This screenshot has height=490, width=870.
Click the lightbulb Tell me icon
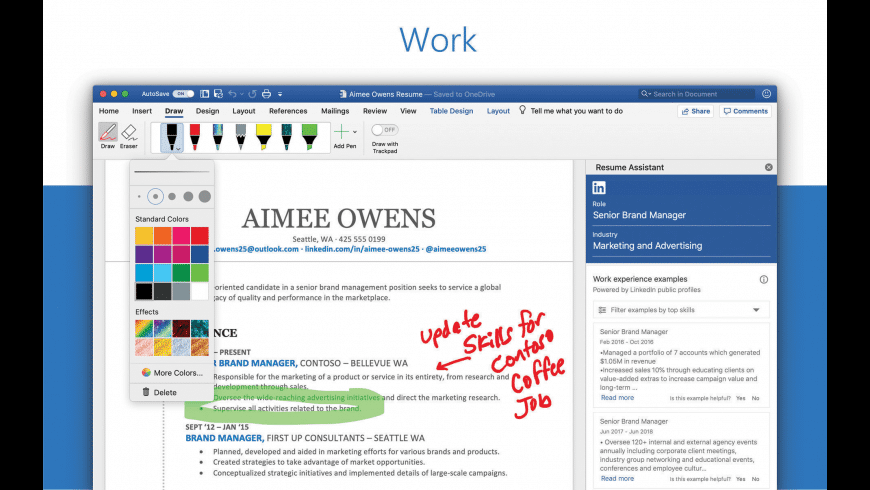pos(522,110)
